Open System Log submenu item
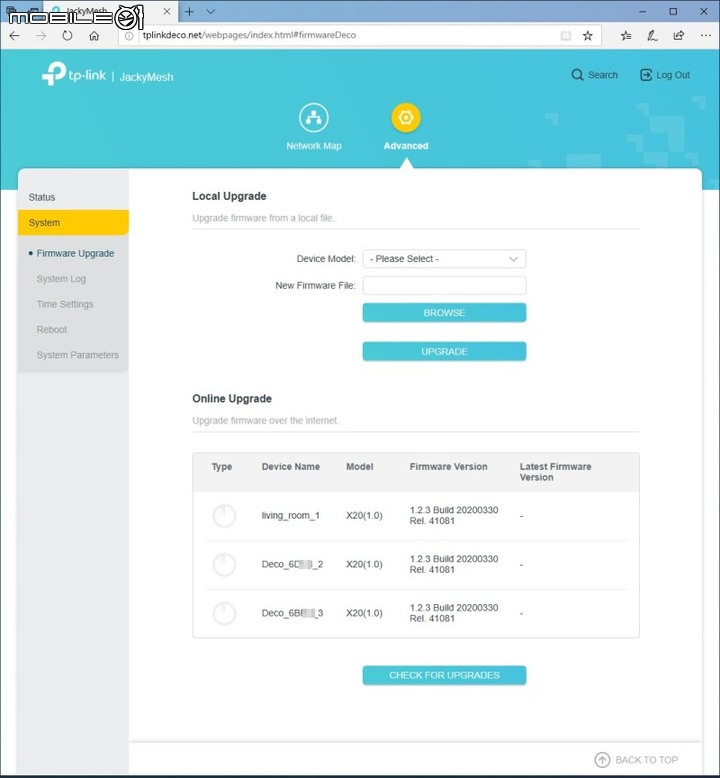This screenshot has width=720, height=778. (61, 279)
